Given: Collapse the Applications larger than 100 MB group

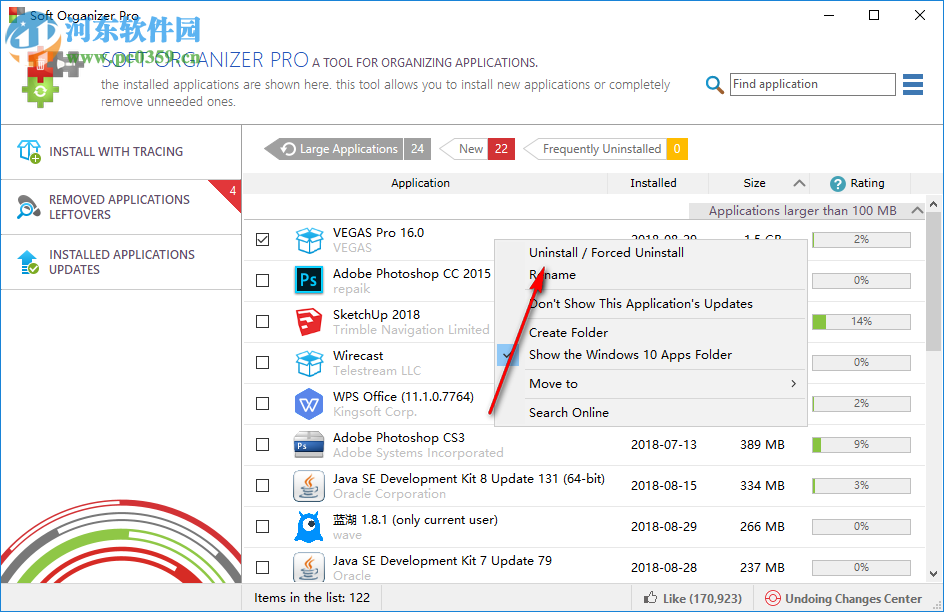Looking at the screenshot, I should click(917, 210).
